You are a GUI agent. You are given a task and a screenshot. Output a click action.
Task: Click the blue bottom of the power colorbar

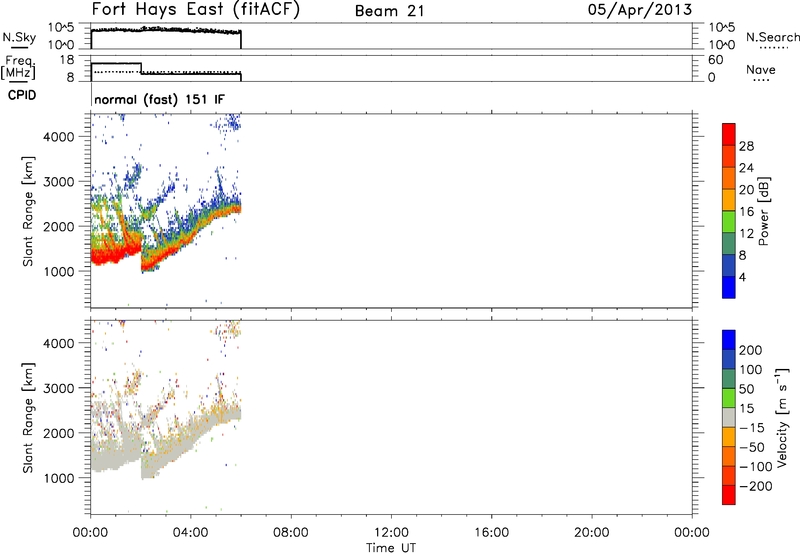729,287
